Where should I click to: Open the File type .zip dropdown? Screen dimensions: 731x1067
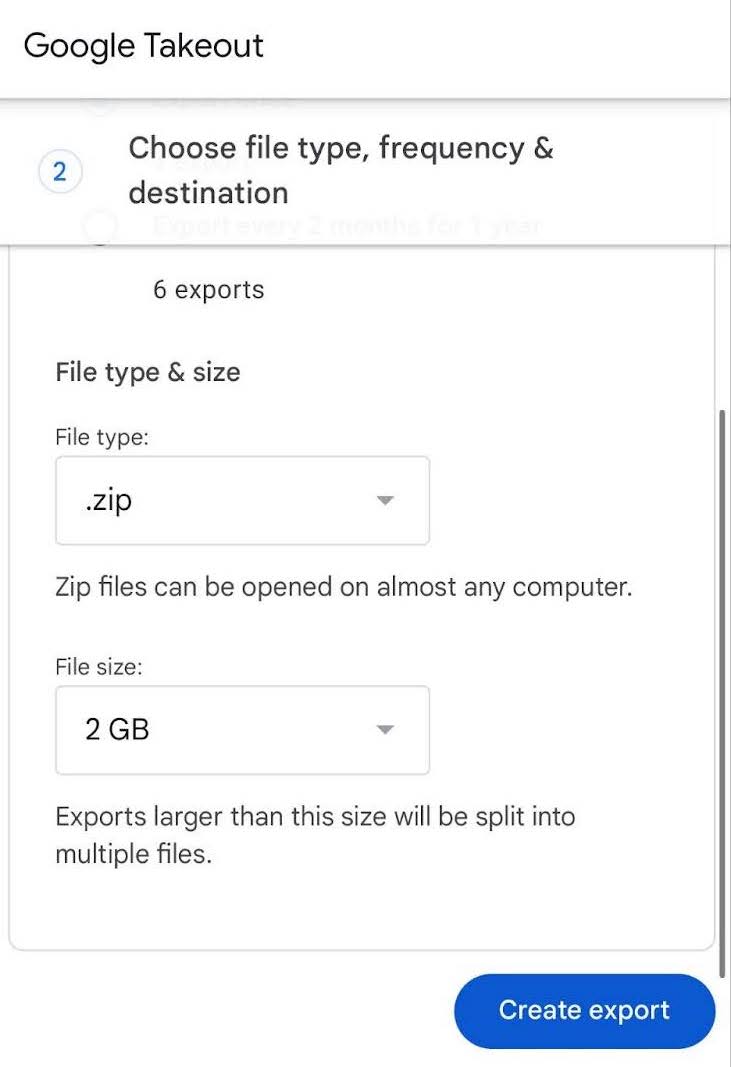(242, 500)
